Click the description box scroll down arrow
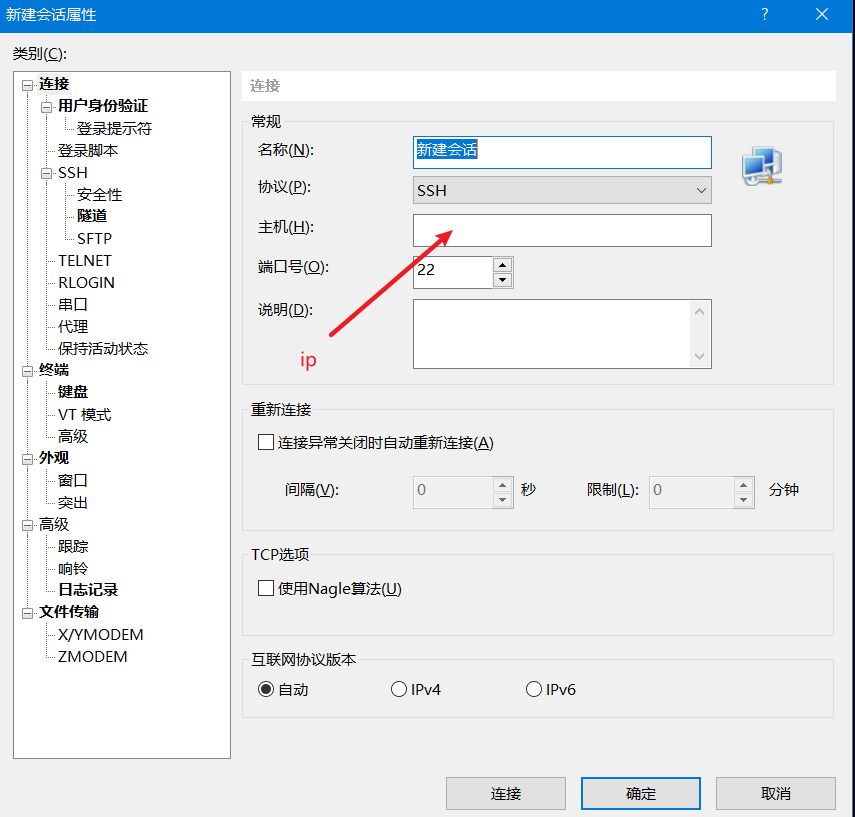Image resolution: width=855 pixels, height=817 pixels. point(700,356)
